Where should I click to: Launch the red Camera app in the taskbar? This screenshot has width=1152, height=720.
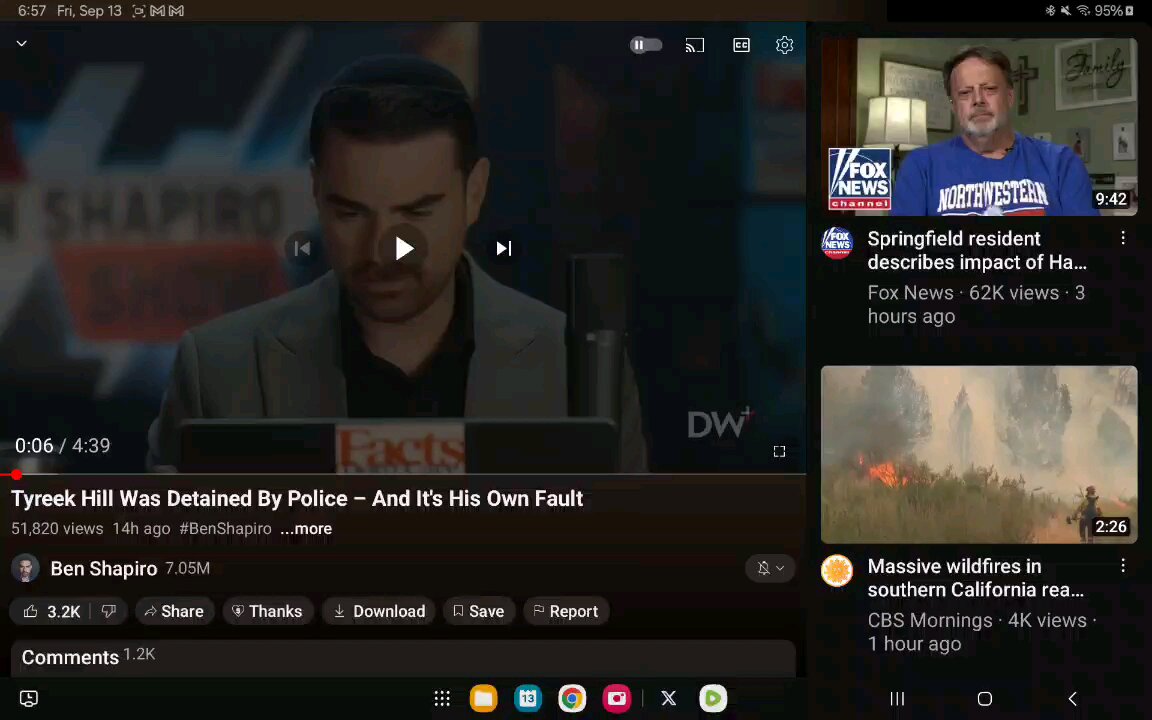[x=616, y=699]
